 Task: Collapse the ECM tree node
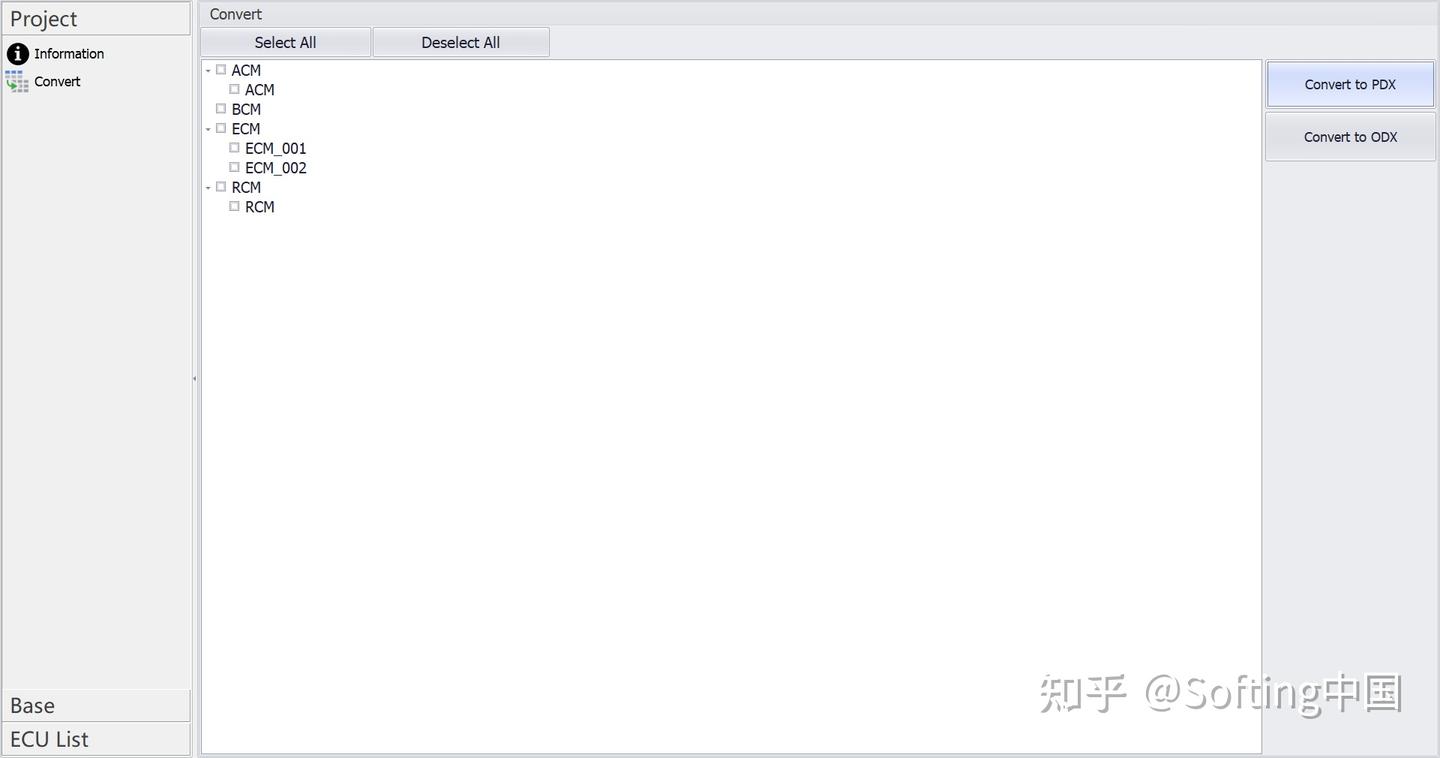click(208, 128)
